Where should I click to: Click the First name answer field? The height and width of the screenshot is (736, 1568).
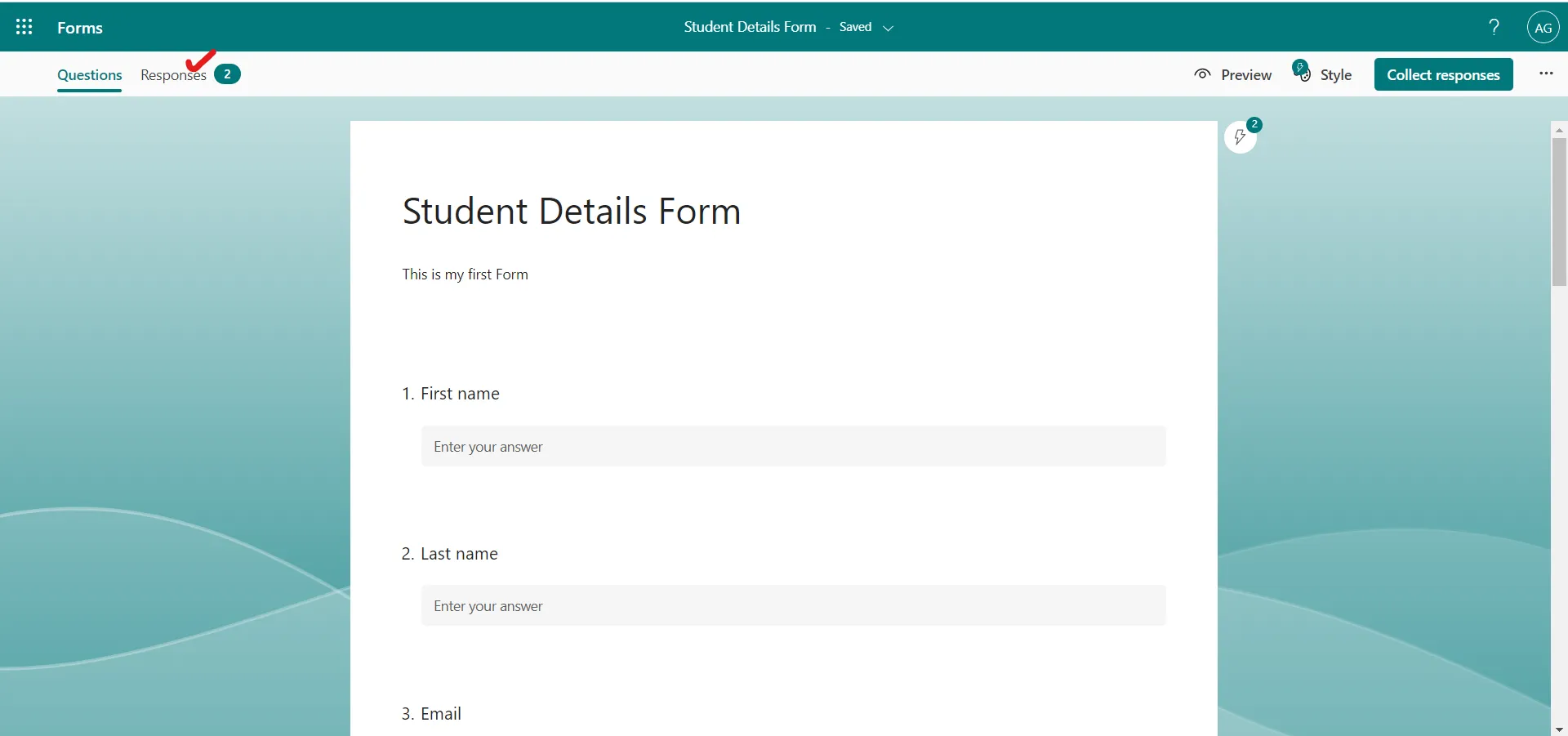pos(792,446)
